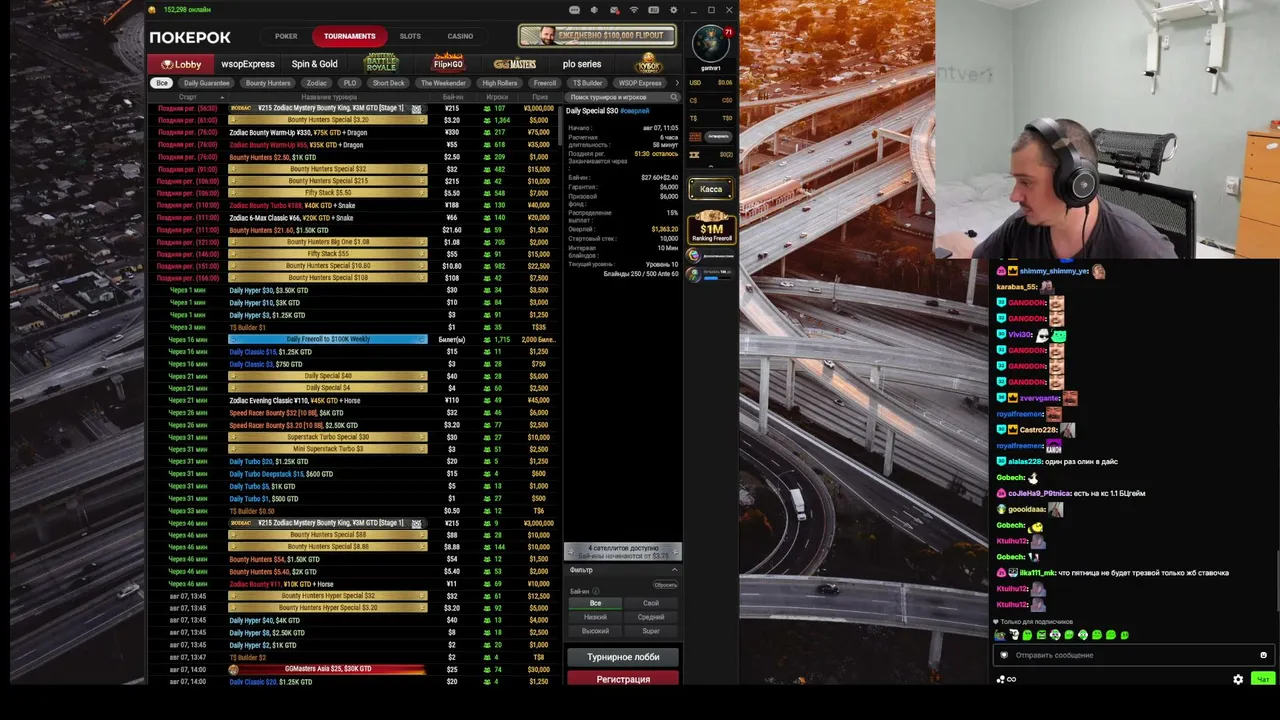Viewport: 1280px width, 720px height.
Task: Open the chat bubble icon in poker title bar
Action: (x=575, y=10)
